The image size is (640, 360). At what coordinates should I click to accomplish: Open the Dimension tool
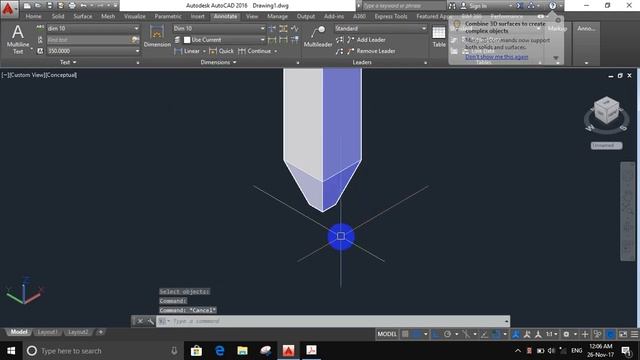point(157,36)
